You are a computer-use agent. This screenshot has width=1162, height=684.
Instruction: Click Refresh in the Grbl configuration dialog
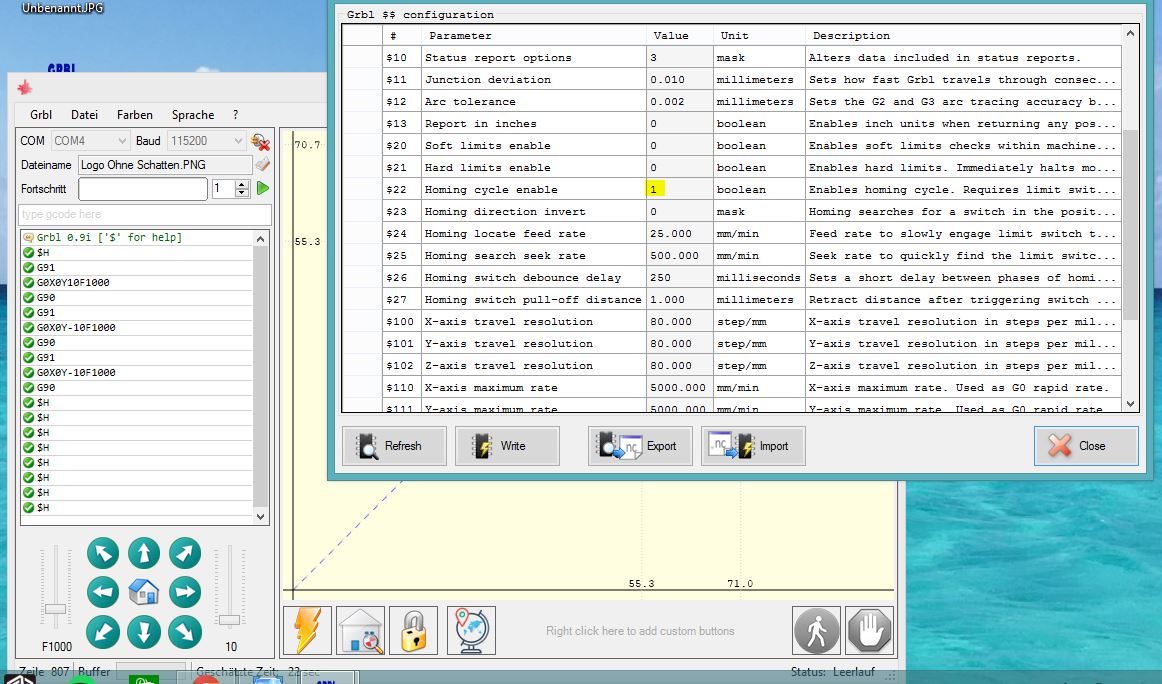[394, 446]
